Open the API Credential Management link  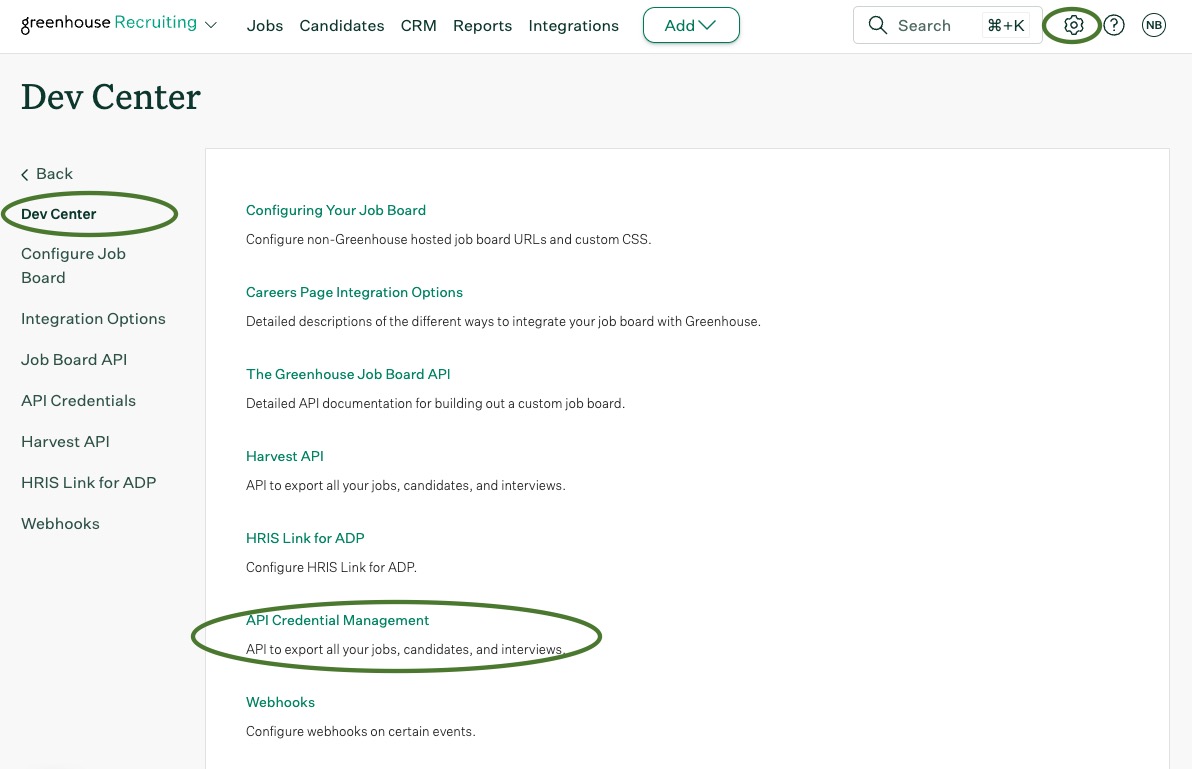click(338, 620)
